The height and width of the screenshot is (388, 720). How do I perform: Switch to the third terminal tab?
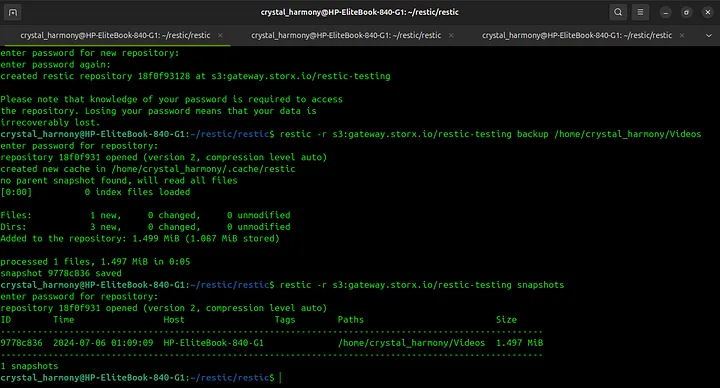coord(577,35)
